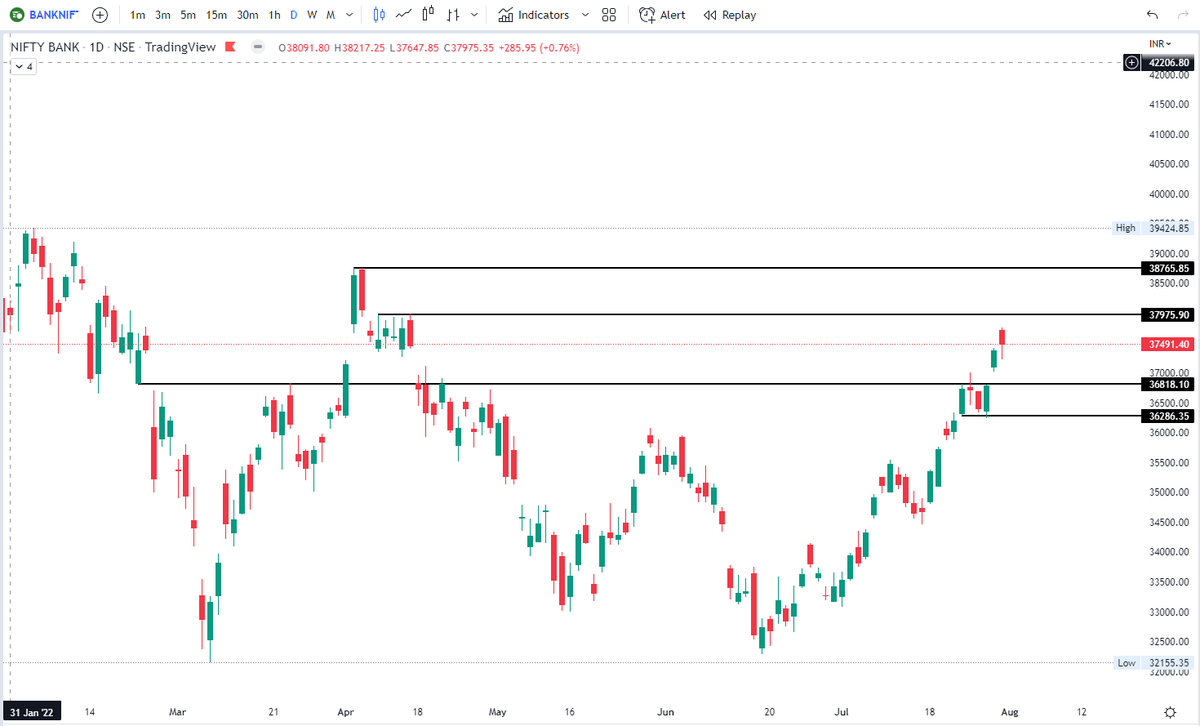The height and width of the screenshot is (726, 1200).
Task: Select the 1h timeframe
Action: 274,15
